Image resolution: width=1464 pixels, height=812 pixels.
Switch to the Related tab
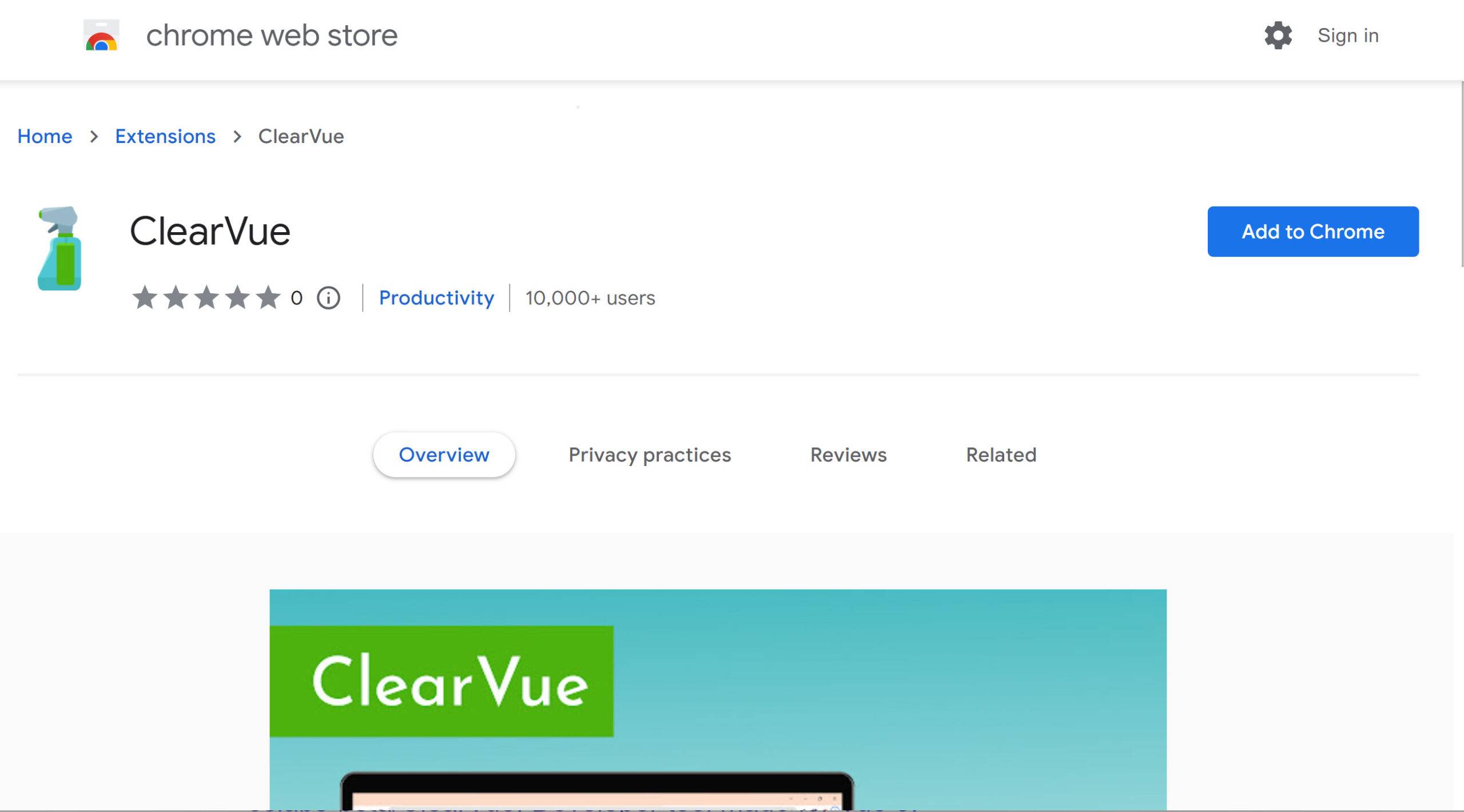(1001, 455)
